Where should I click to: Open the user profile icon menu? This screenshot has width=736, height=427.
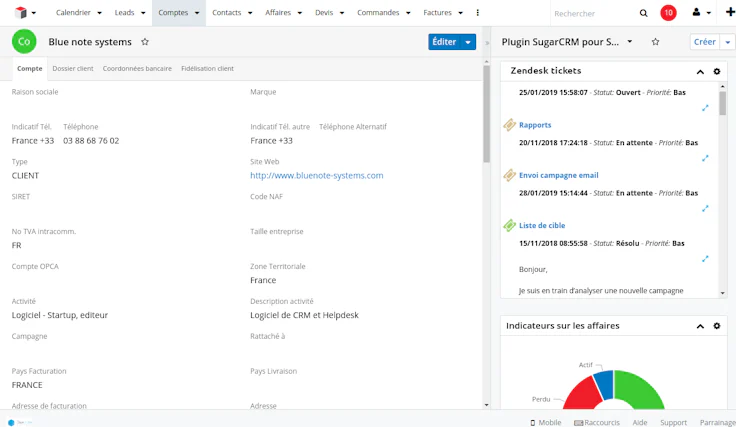(x=701, y=13)
